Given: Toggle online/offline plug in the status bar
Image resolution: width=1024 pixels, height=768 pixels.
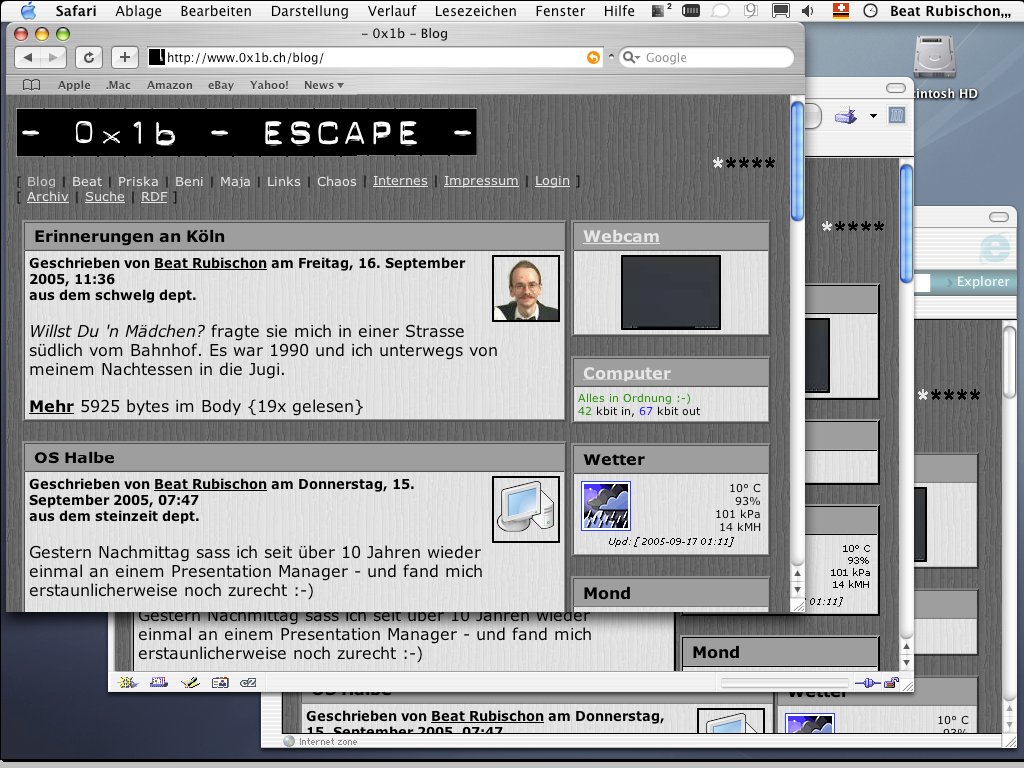Looking at the screenshot, I should pos(867,683).
